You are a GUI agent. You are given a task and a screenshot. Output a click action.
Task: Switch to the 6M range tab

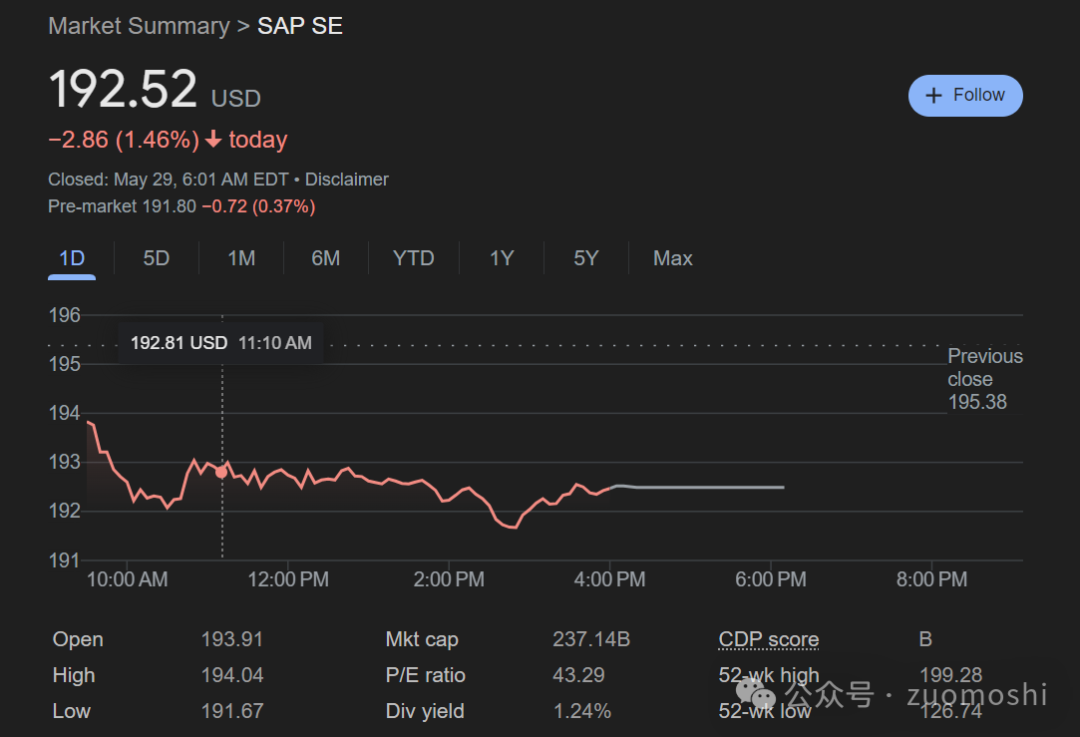(x=325, y=258)
